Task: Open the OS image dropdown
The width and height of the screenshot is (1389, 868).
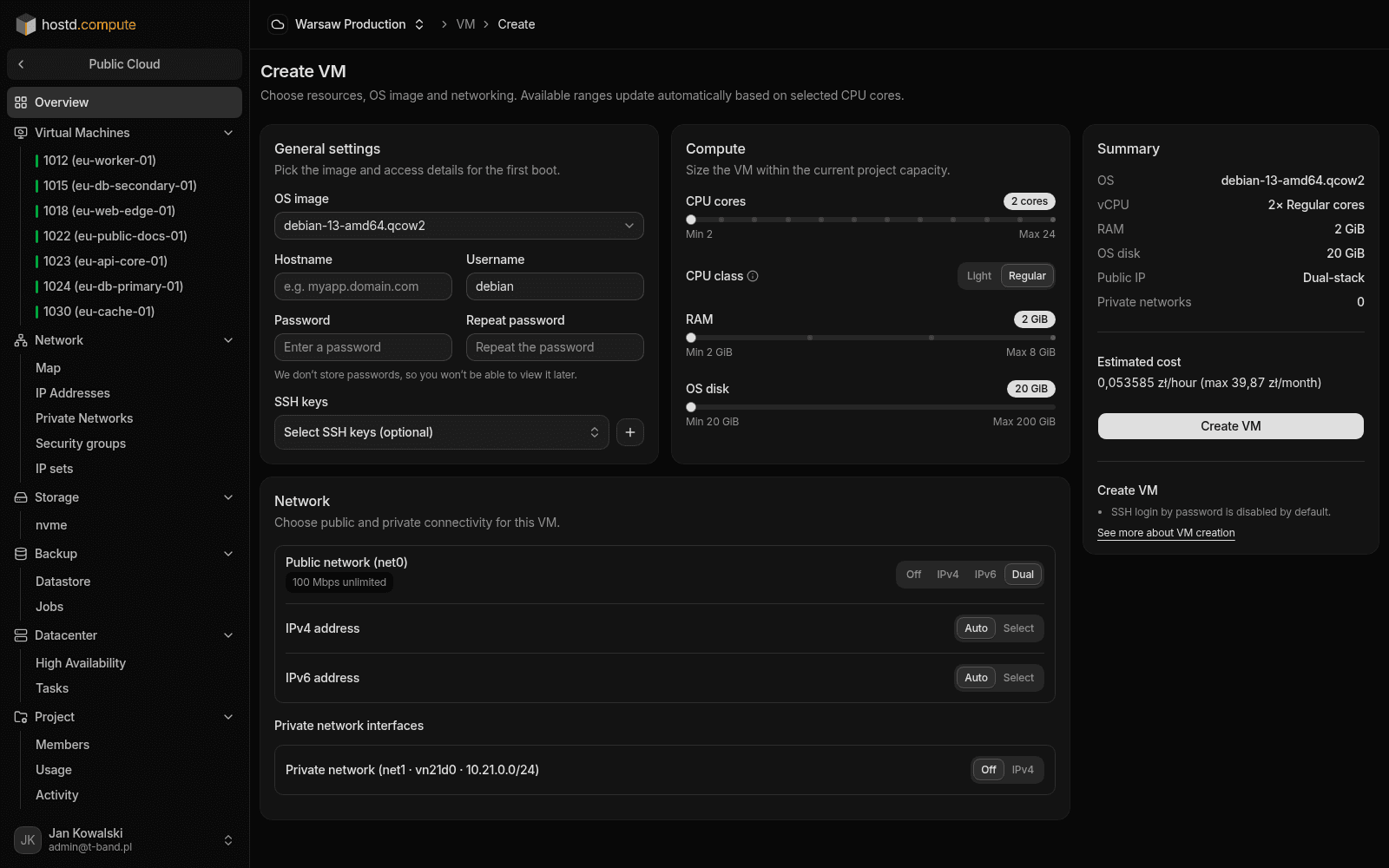Action: 459,226
